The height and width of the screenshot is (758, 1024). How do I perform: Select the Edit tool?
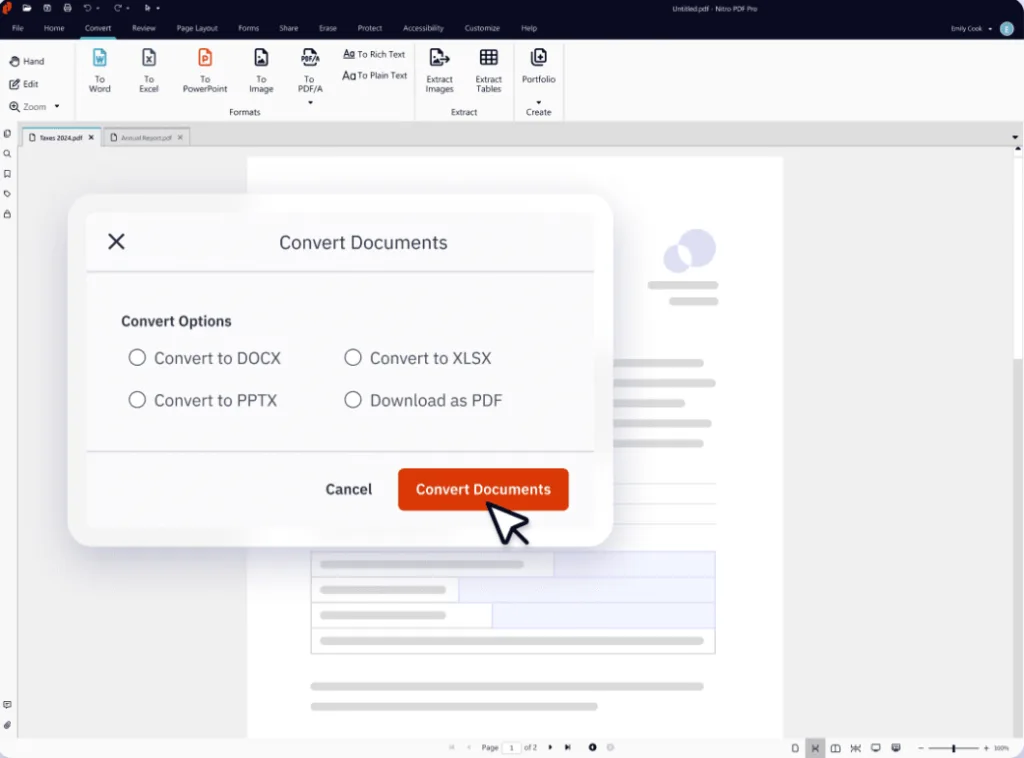point(25,83)
